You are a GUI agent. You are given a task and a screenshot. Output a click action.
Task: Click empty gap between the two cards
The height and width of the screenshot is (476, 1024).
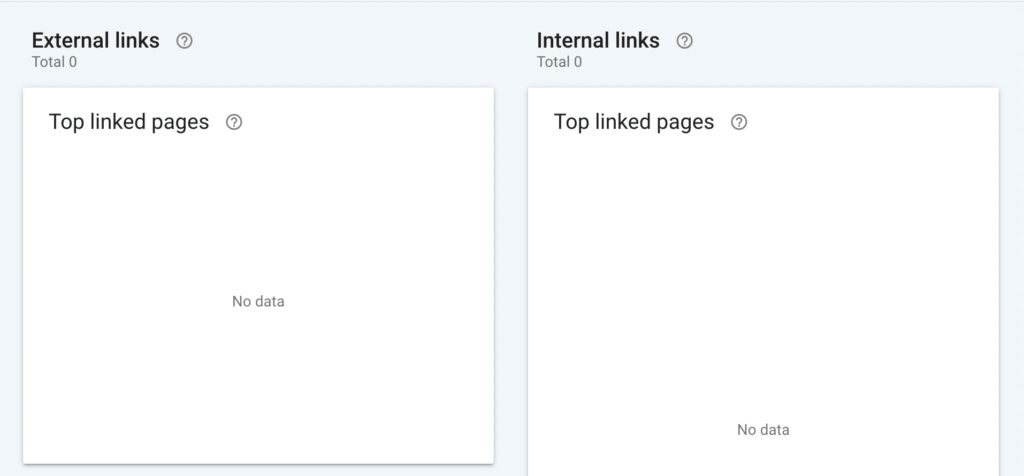point(511,274)
